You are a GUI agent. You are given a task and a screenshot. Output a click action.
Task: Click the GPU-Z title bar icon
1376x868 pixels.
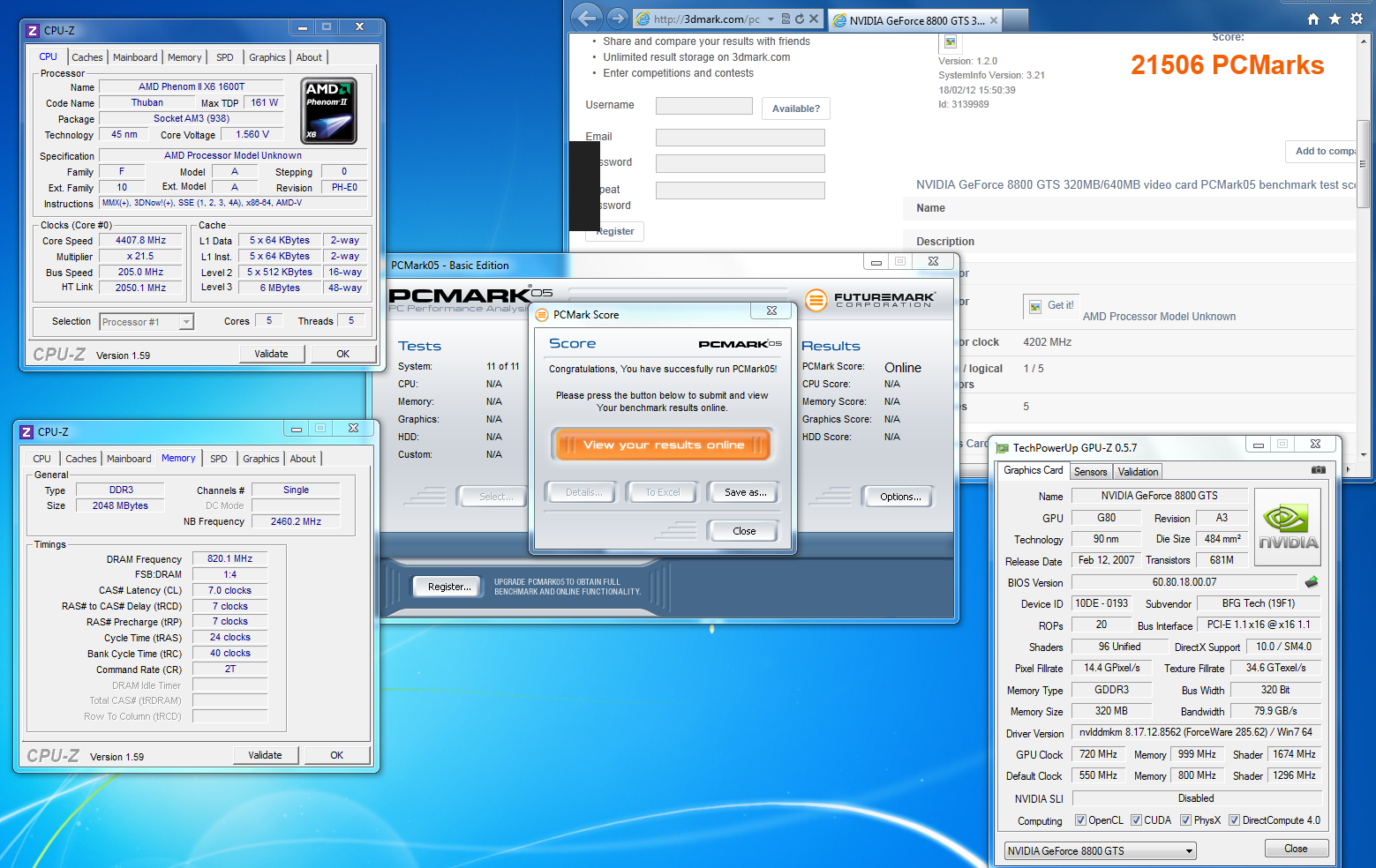click(x=1002, y=448)
